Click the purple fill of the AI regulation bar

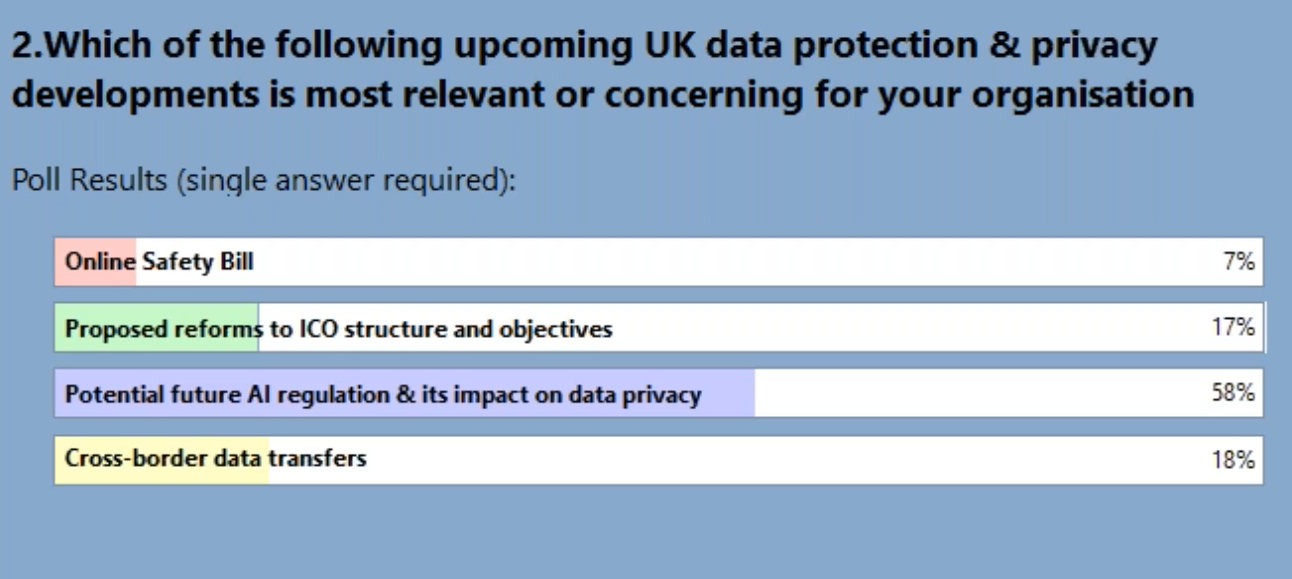(x=727, y=393)
